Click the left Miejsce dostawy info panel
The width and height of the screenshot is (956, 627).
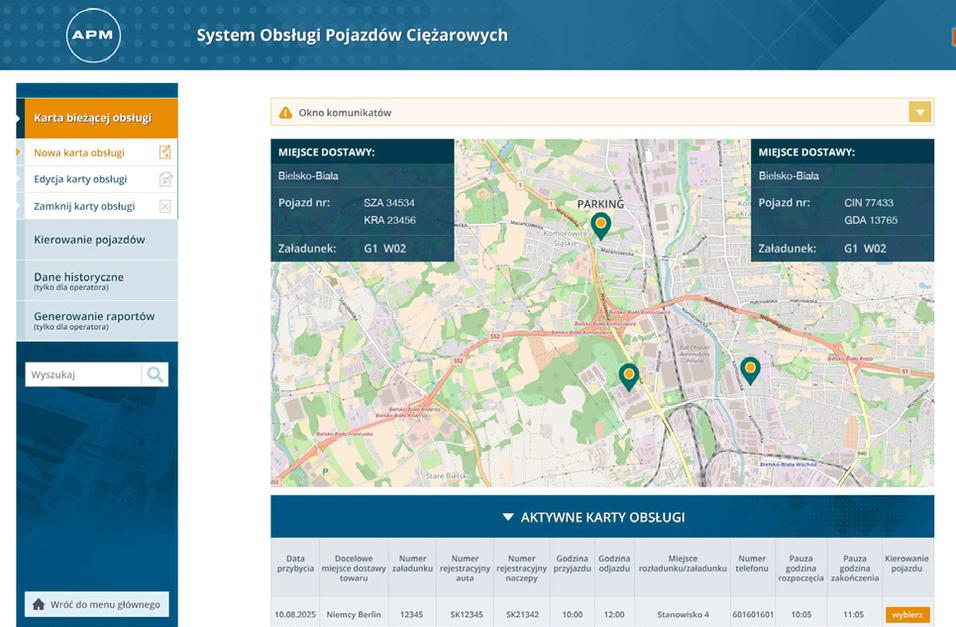(x=362, y=200)
